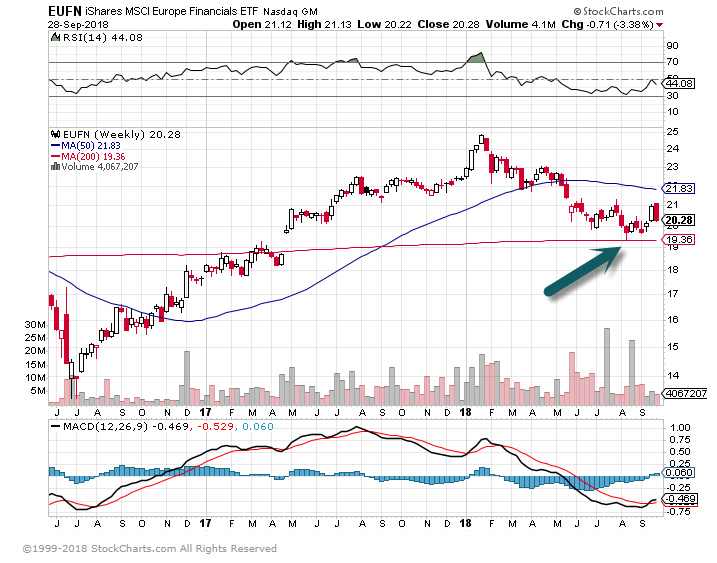Click the black 20.28 last price tag

pyautogui.click(x=680, y=220)
